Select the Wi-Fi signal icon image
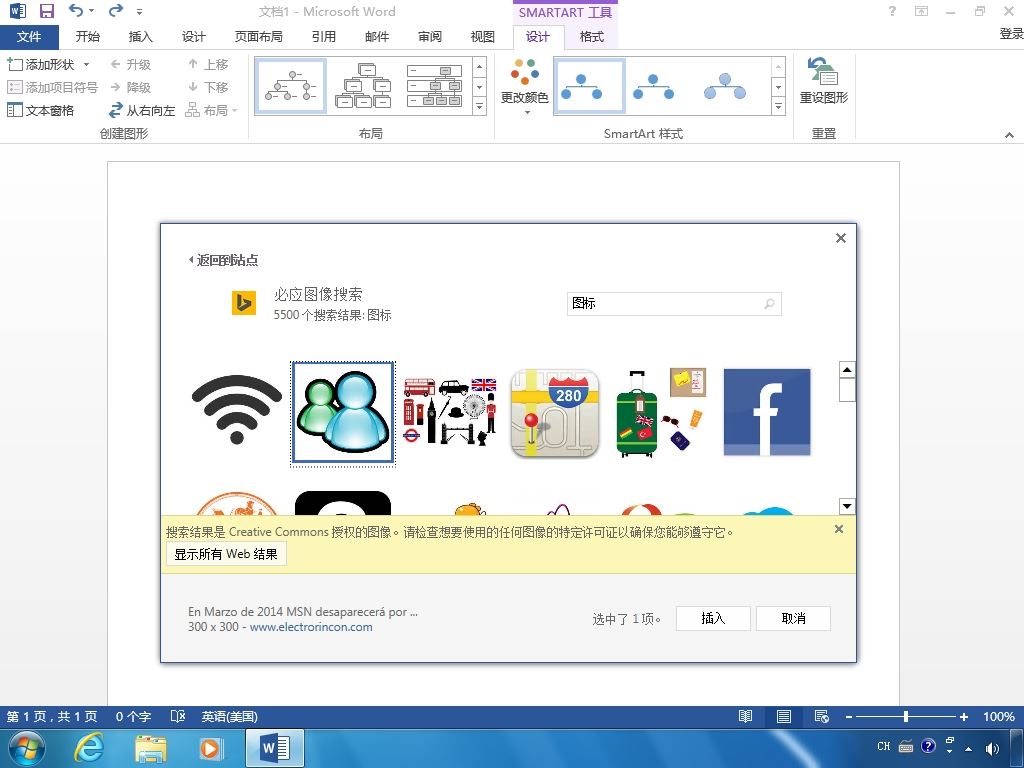Screen dimensions: 1024x768 click(x=236, y=411)
